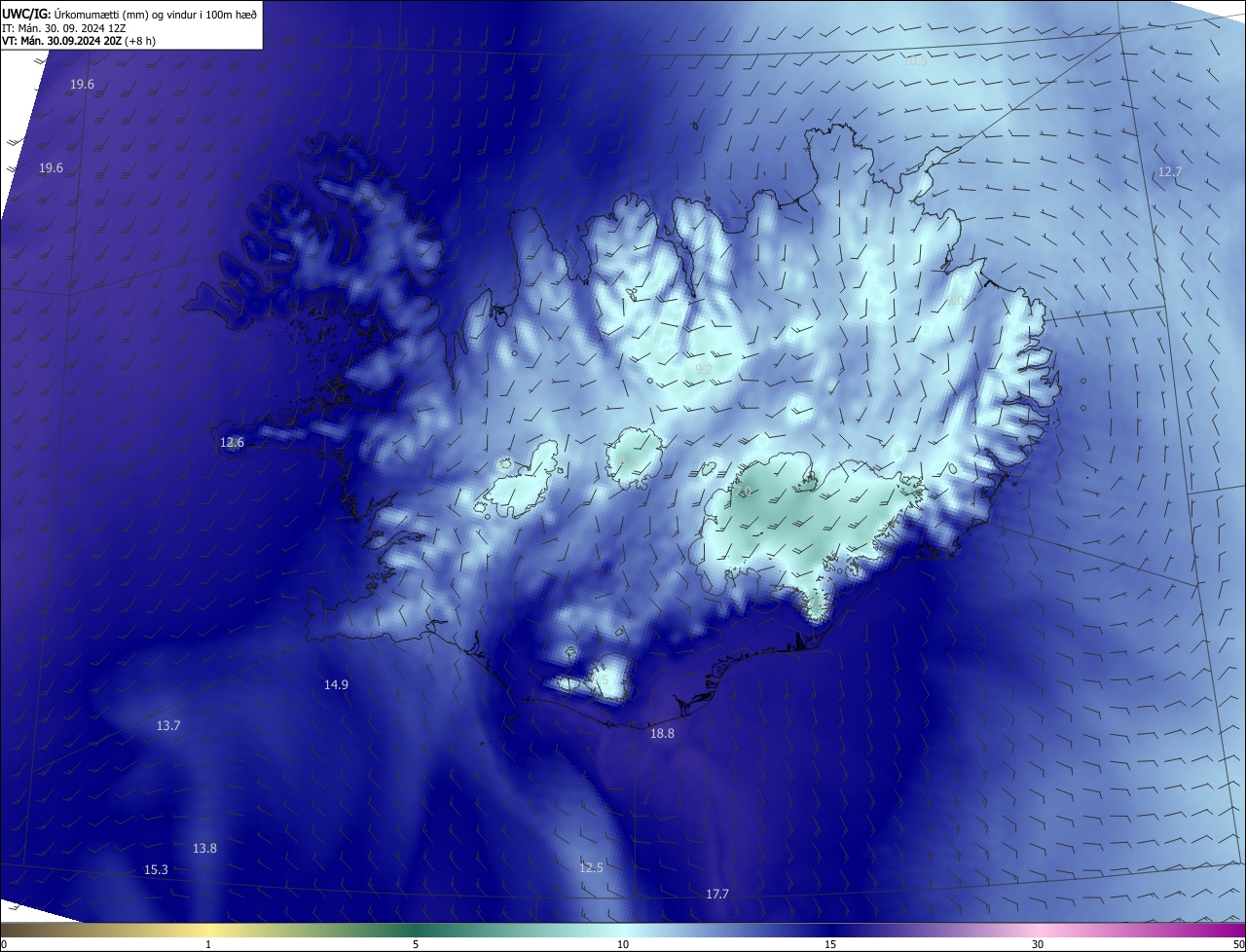1246x952 pixels.
Task: Click the 15.3 value on the map
Action: [x=156, y=870]
